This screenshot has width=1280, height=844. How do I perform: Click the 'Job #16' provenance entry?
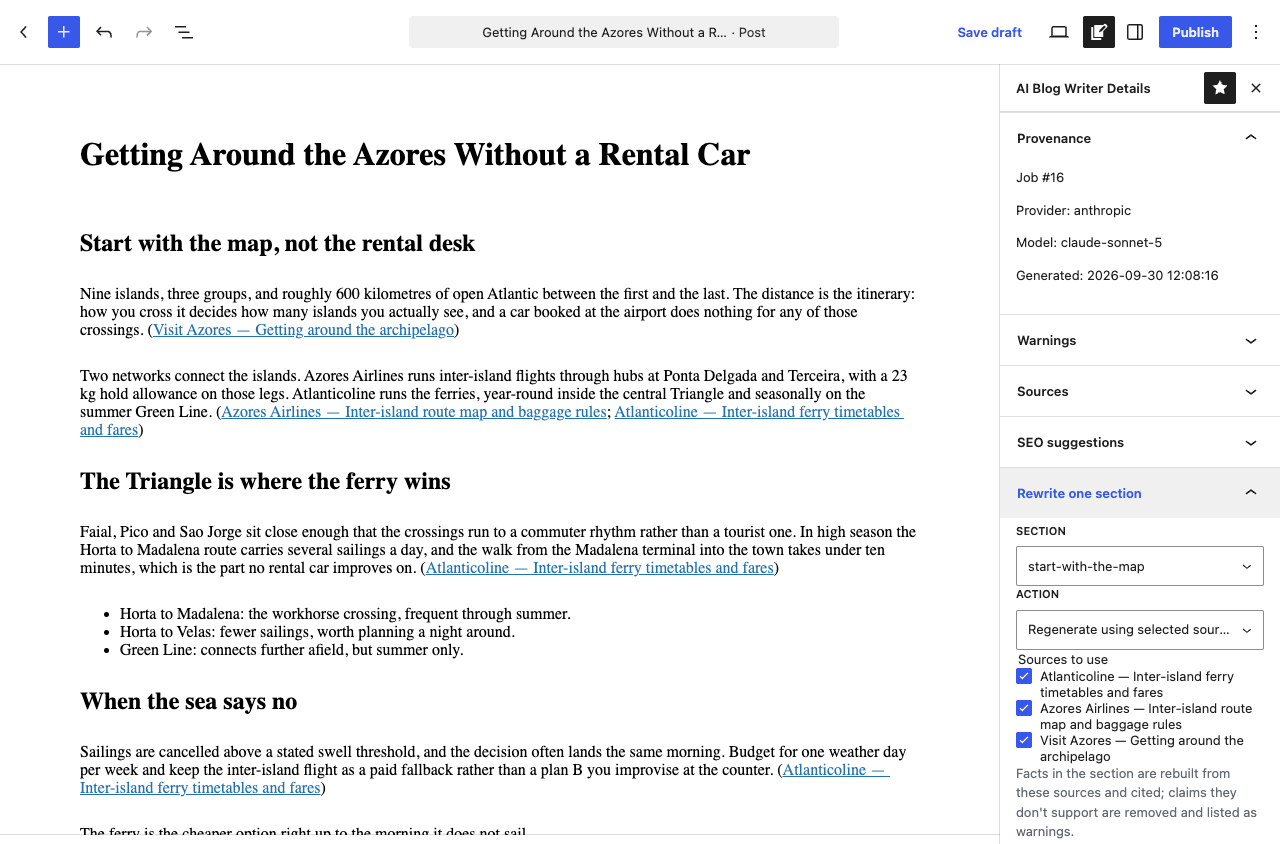point(1040,178)
